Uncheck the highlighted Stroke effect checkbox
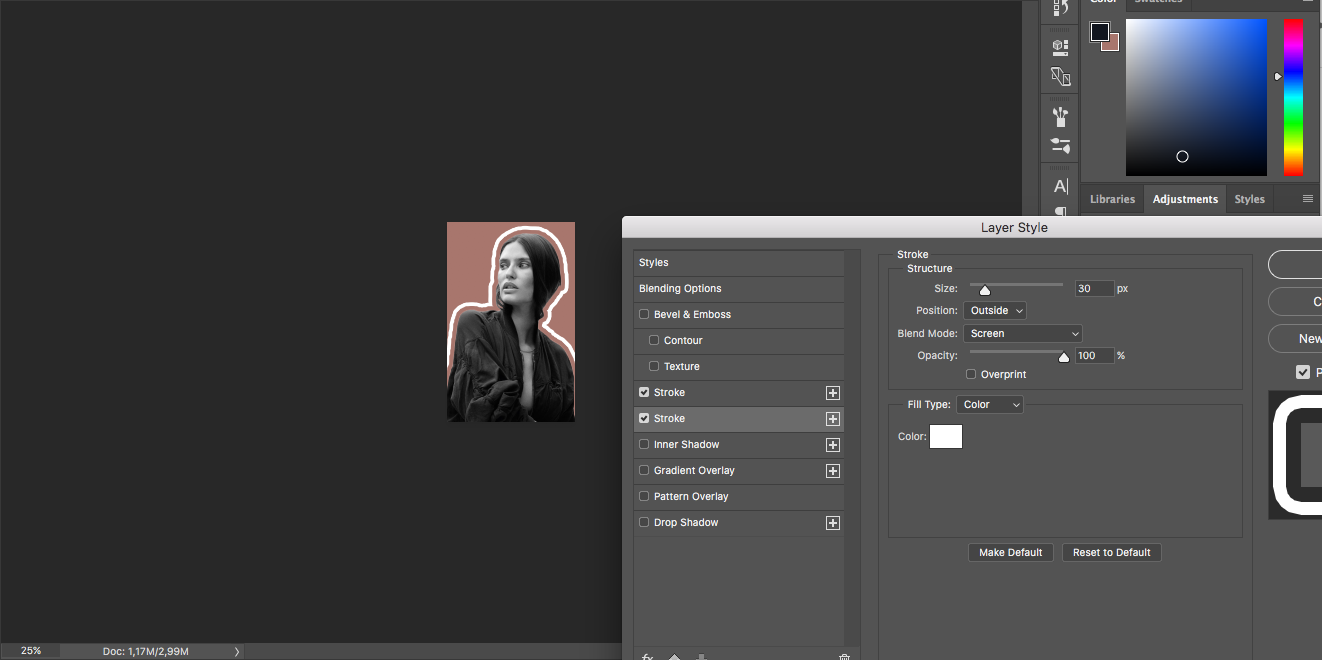The width and height of the screenshot is (1322, 660). pos(644,418)
